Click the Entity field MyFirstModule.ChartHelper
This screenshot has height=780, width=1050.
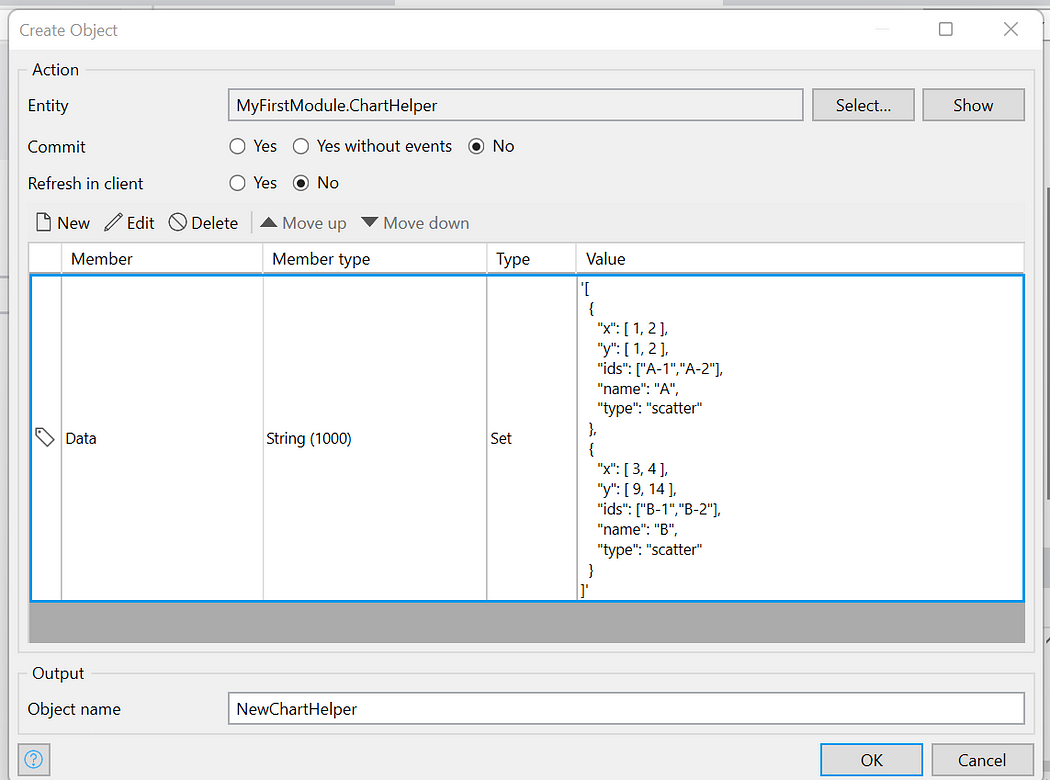pos(515,105)
